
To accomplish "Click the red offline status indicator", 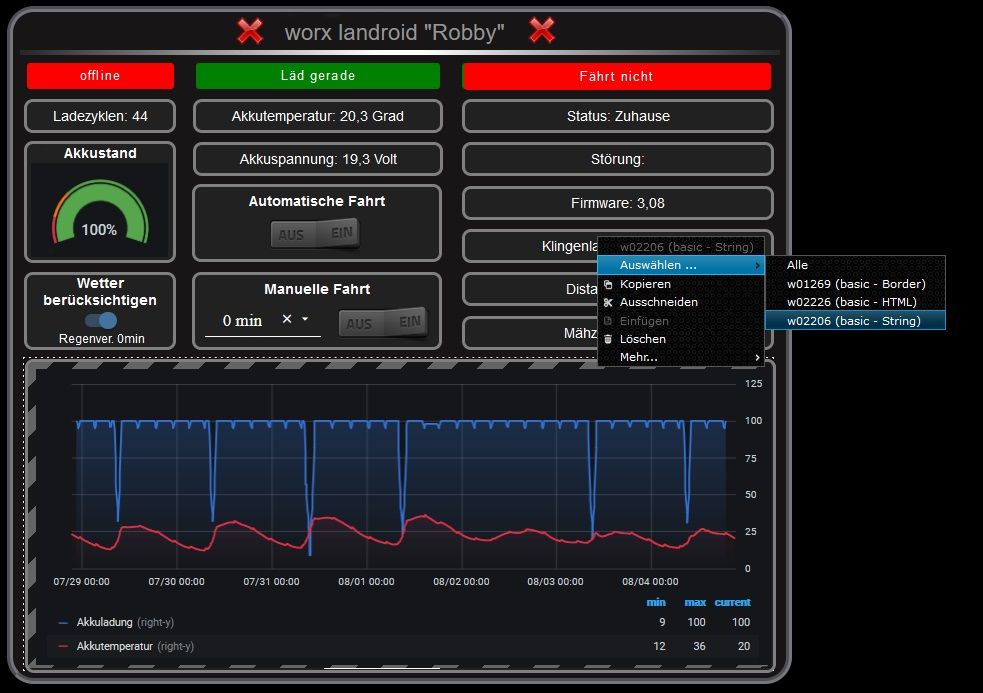I will click(x=100, y=76).
